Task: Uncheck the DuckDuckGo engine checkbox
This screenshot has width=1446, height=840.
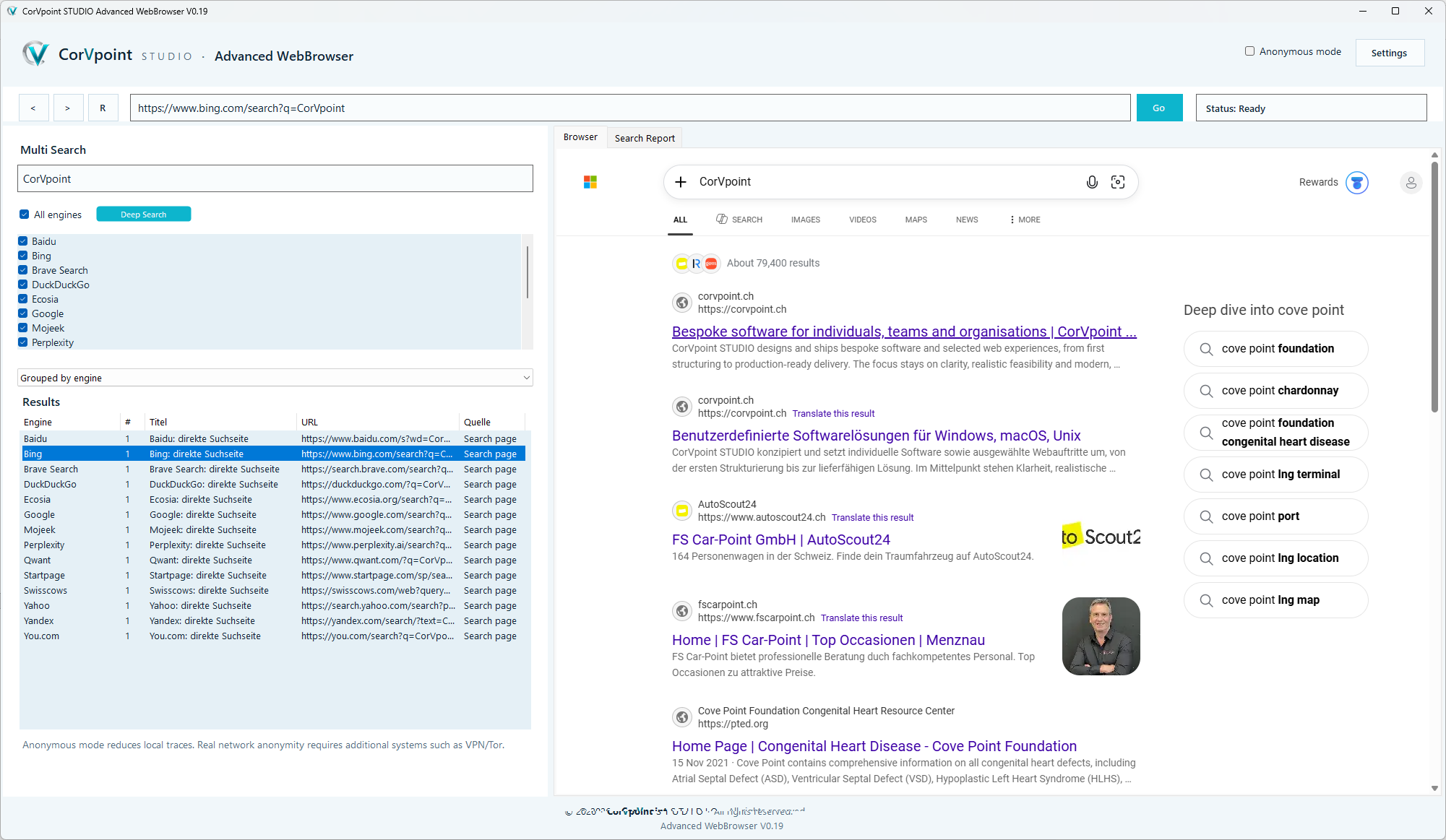Action: [x=23, y=285]
